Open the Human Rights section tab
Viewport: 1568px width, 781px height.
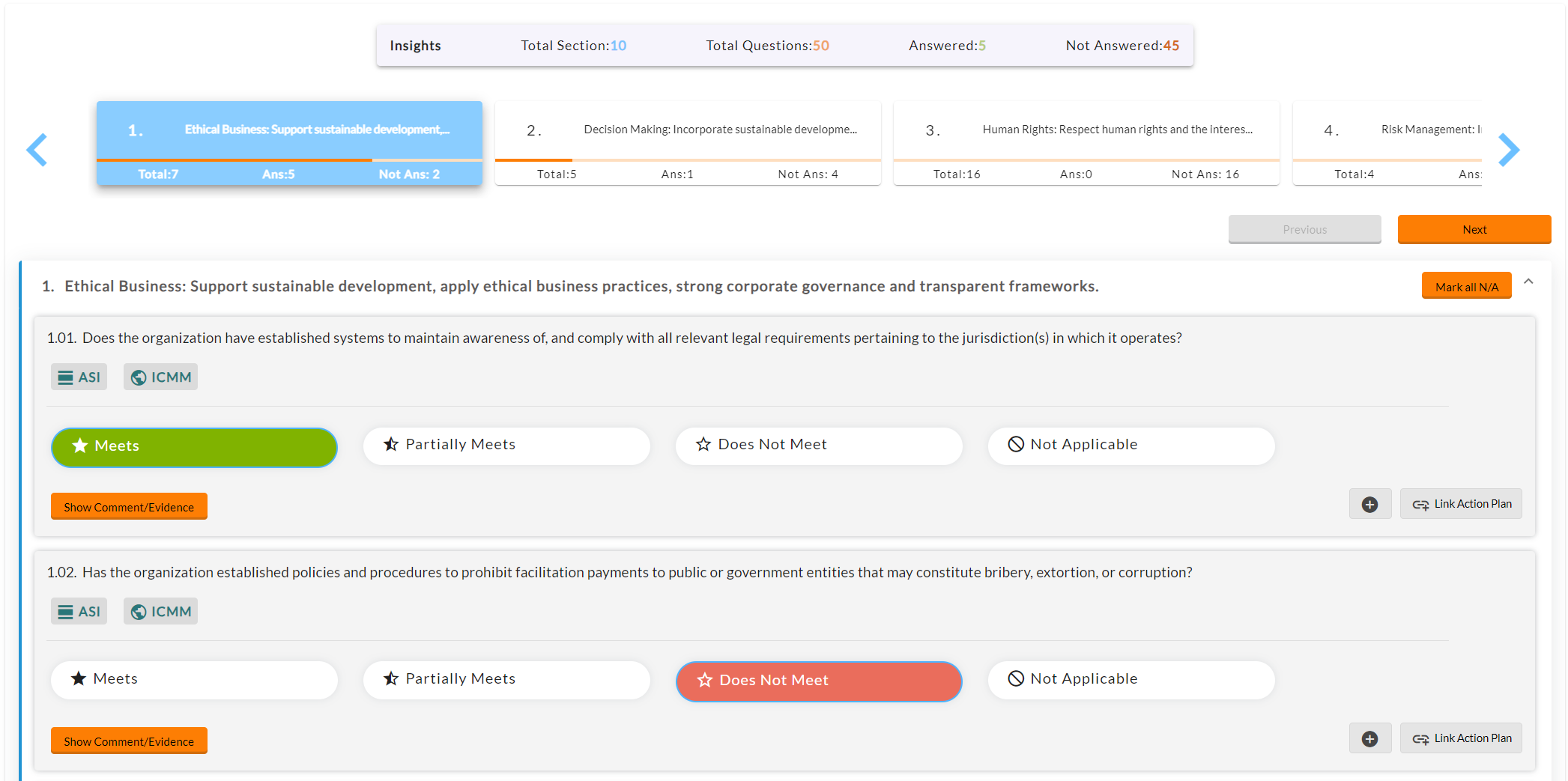coord(1086,143)
